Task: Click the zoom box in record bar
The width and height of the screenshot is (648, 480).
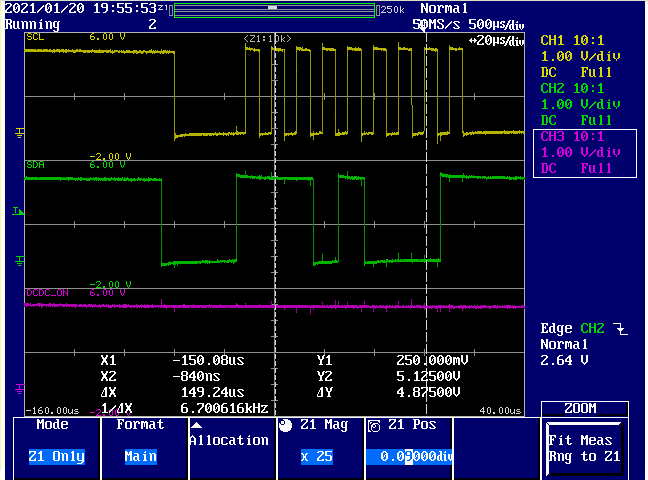Action: [x=272, y=7]
